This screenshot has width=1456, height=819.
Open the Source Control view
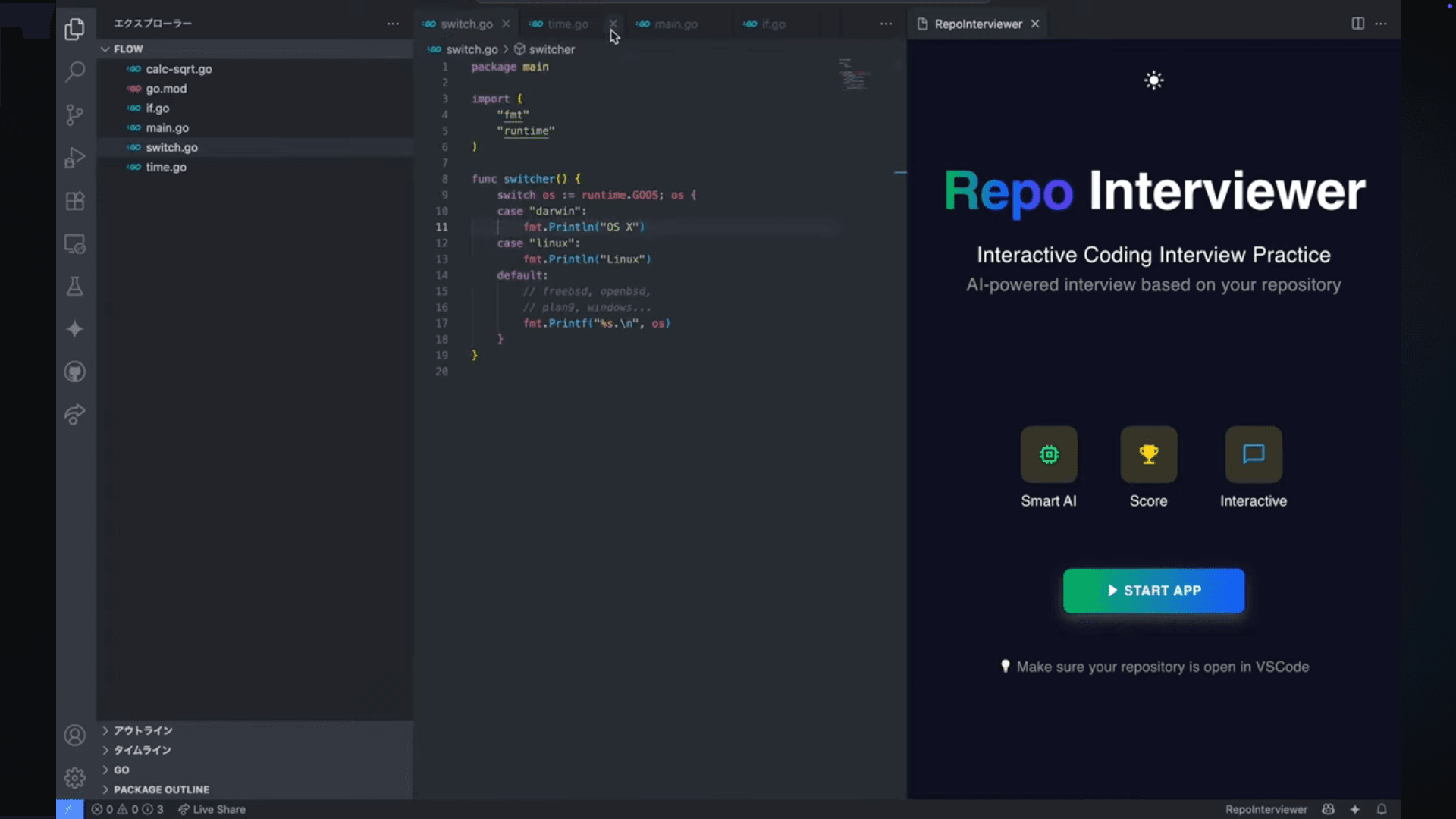coord(74,115)
